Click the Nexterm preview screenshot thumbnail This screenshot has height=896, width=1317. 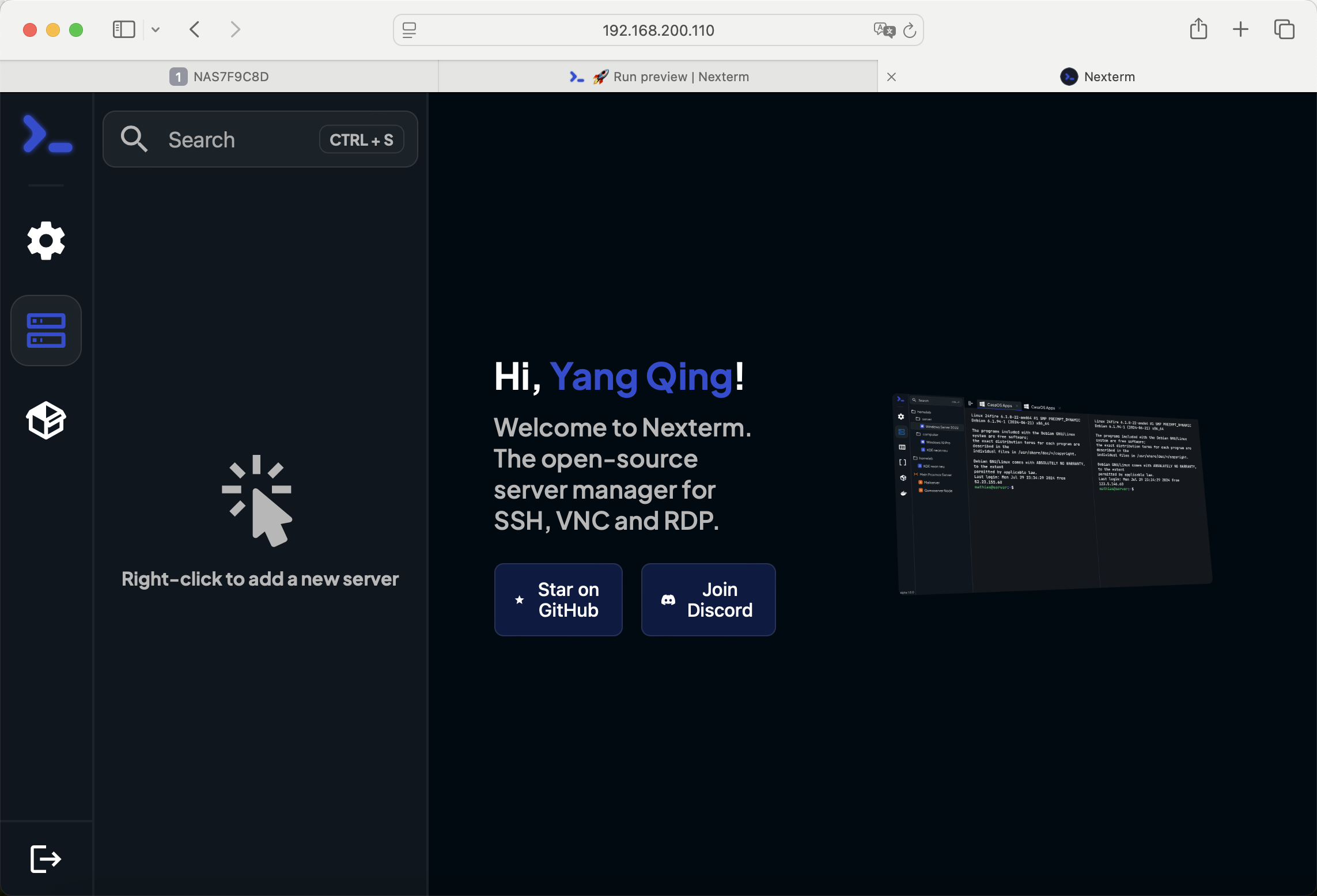[1051, 494]
